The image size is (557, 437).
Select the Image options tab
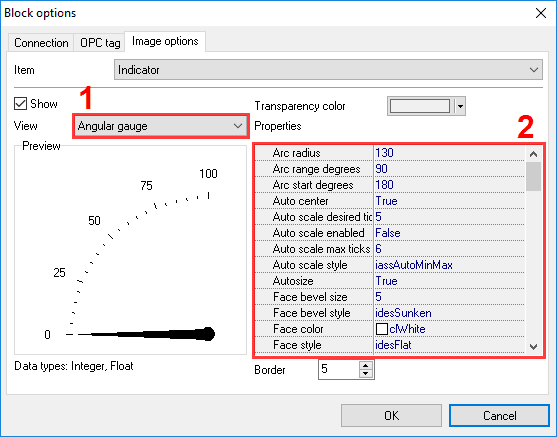tap(165, 41)
